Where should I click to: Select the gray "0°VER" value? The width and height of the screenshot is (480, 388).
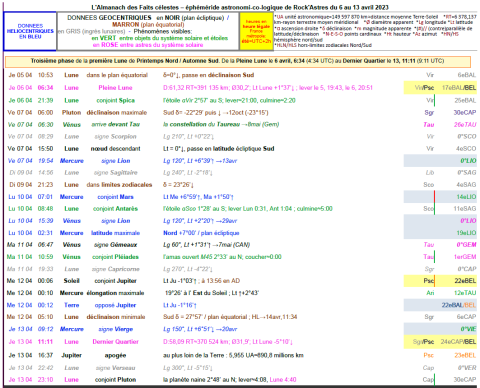pyautogui.click(x=467, y=368)
